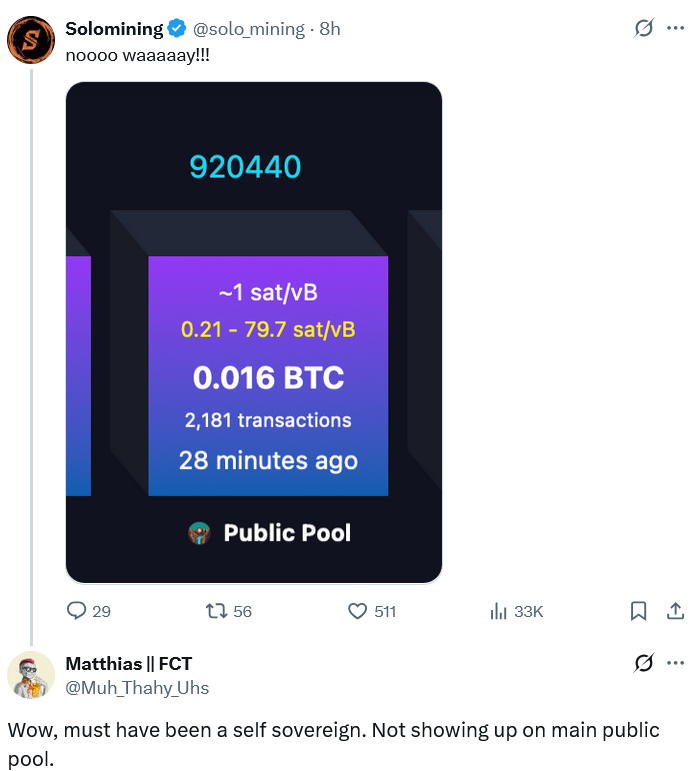Click the @Muh_Thahy_Uhs handle
Viewport: 690px width, 771px height.
[137, 687]
